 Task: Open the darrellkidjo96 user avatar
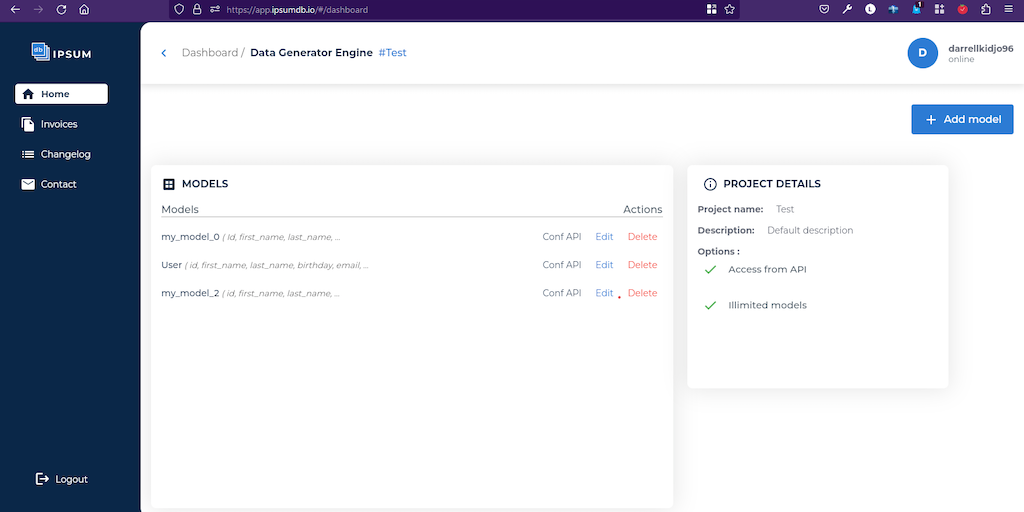click(922, 53)
